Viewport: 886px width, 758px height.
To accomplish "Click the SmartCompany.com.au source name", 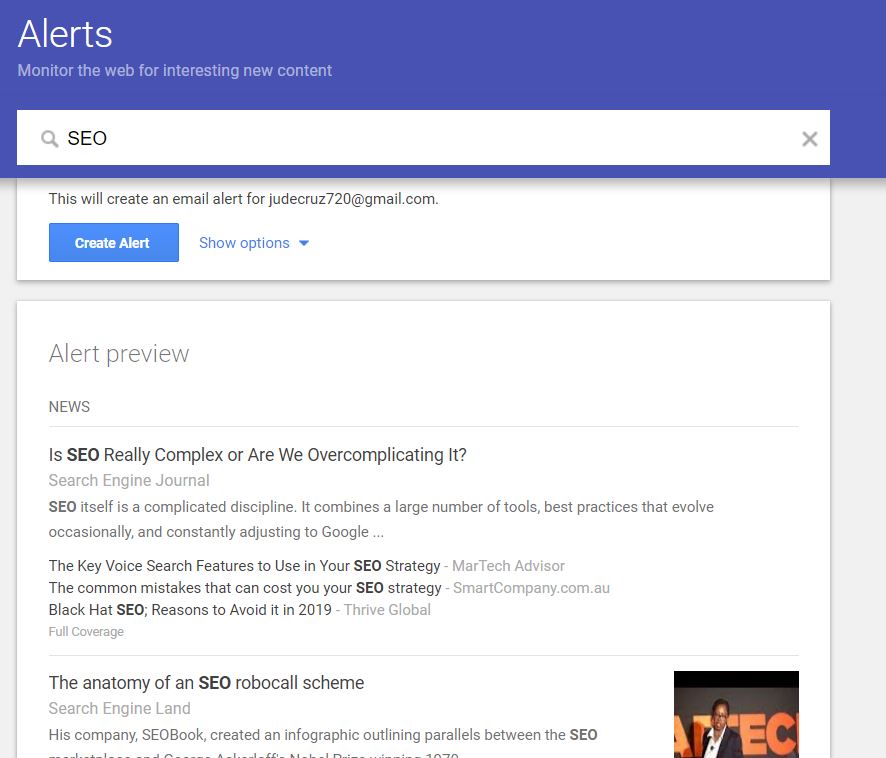I will (x=531, y=588).
